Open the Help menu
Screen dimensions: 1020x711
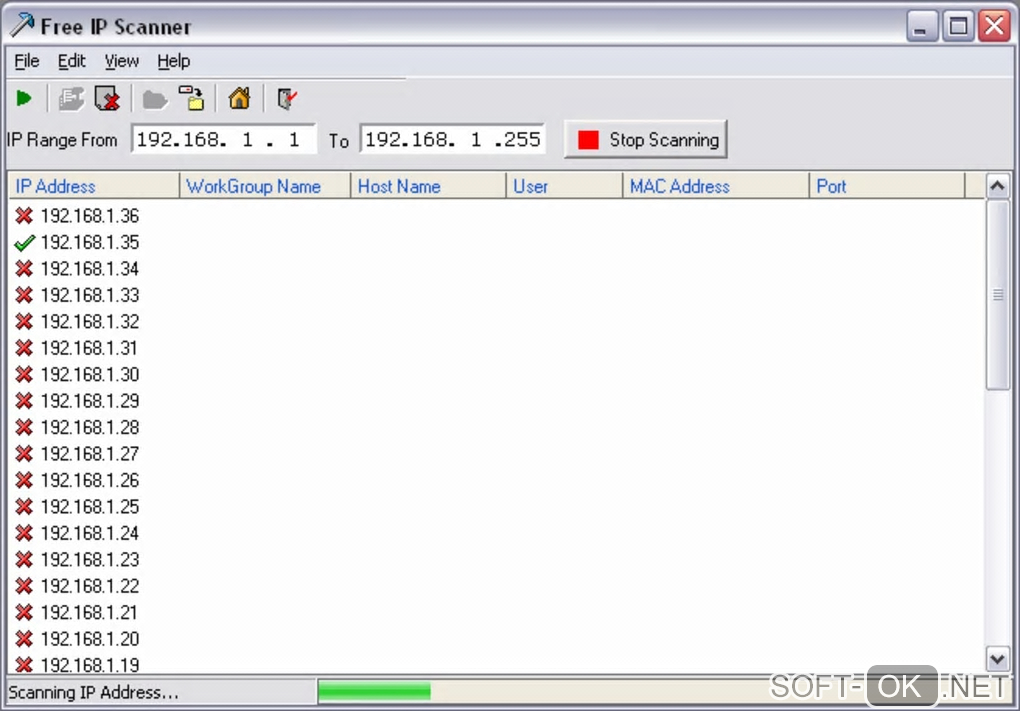(174, 61)
